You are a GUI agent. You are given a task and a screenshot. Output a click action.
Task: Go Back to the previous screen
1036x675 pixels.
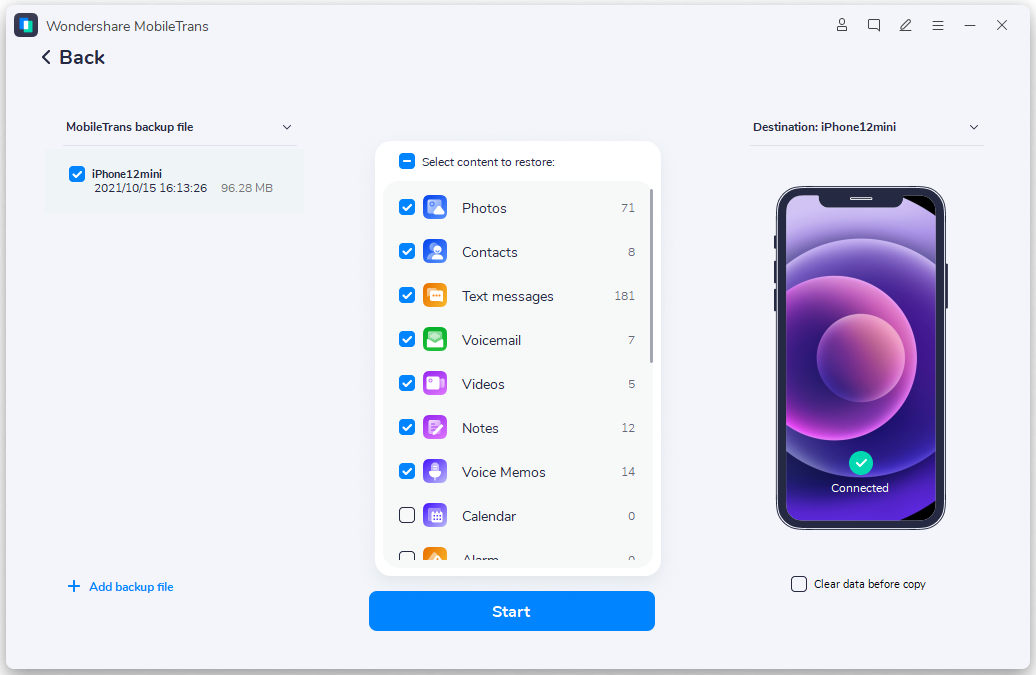pyautogui.click(x=73, y=57)
